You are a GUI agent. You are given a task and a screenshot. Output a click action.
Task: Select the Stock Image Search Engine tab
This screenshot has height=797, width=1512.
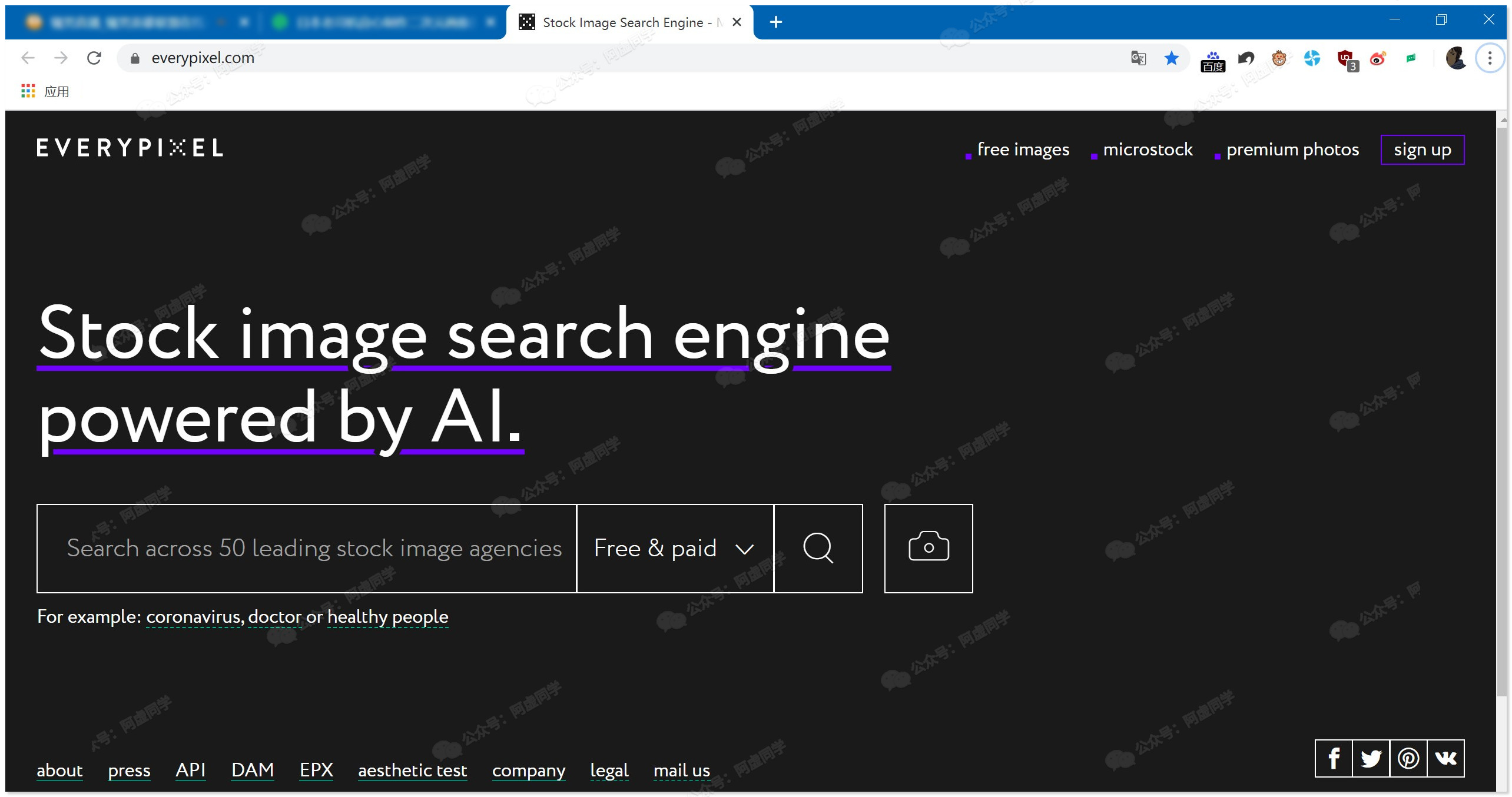pyautogui.click(x=629, y=22)
